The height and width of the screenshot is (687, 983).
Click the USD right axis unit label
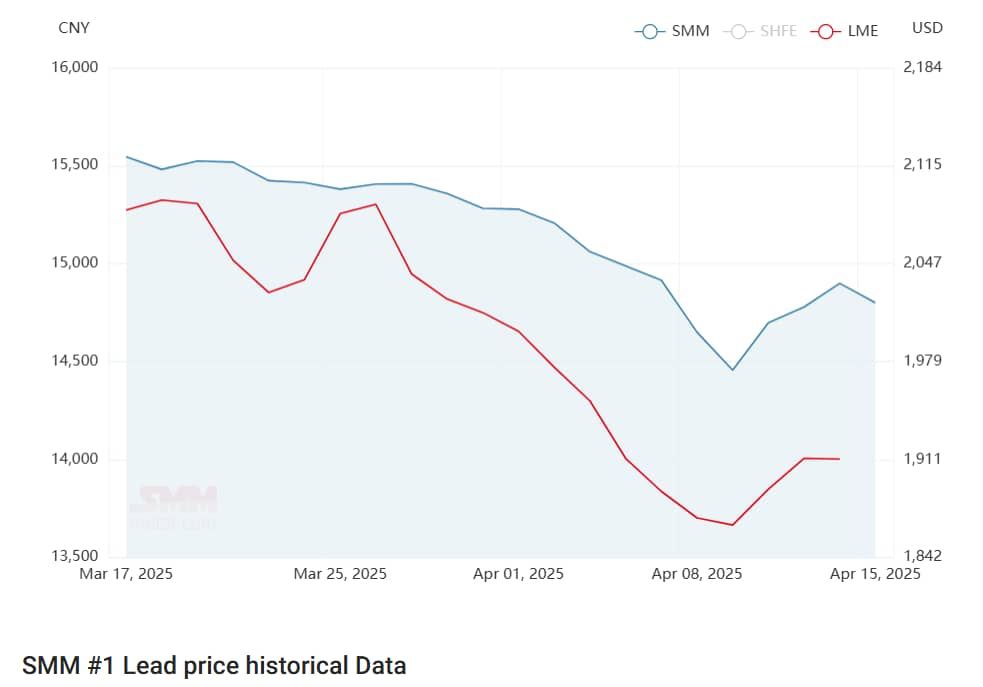coord(927,28)
